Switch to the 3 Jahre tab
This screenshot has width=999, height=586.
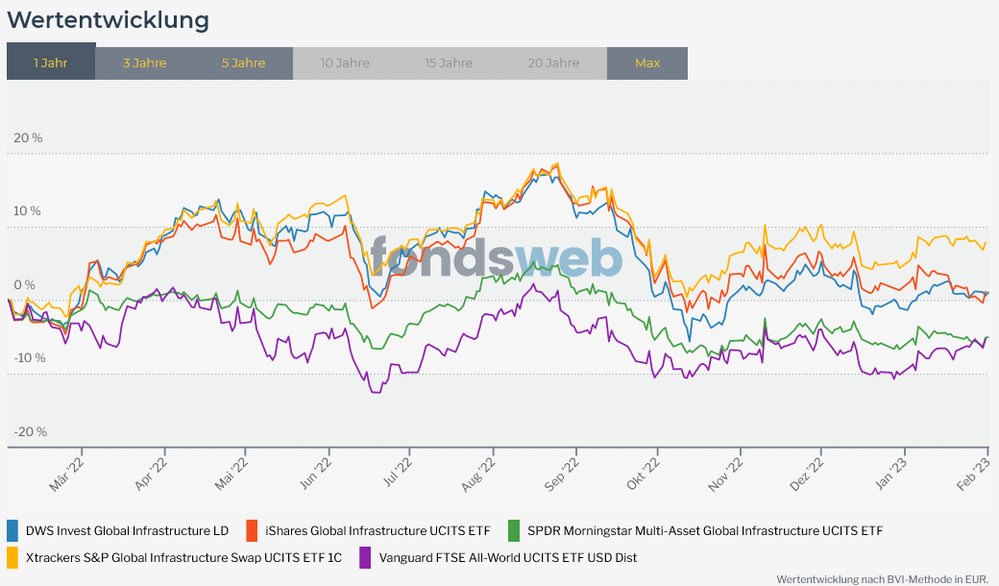pyautogui.click(x=145, y=63)
